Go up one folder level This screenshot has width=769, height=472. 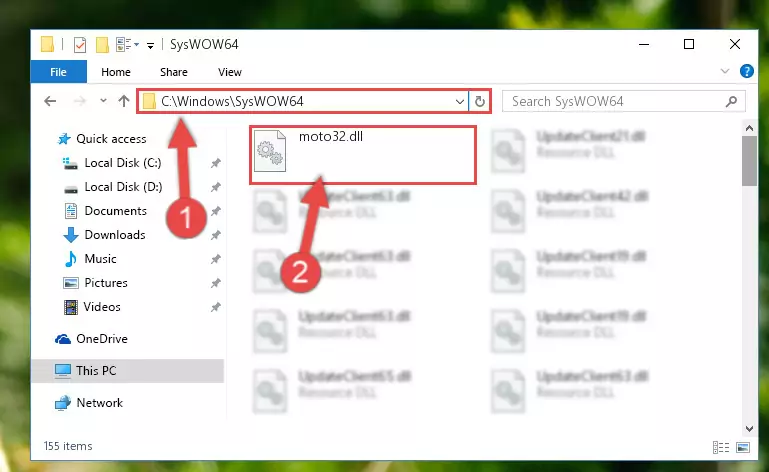[124, 102]
